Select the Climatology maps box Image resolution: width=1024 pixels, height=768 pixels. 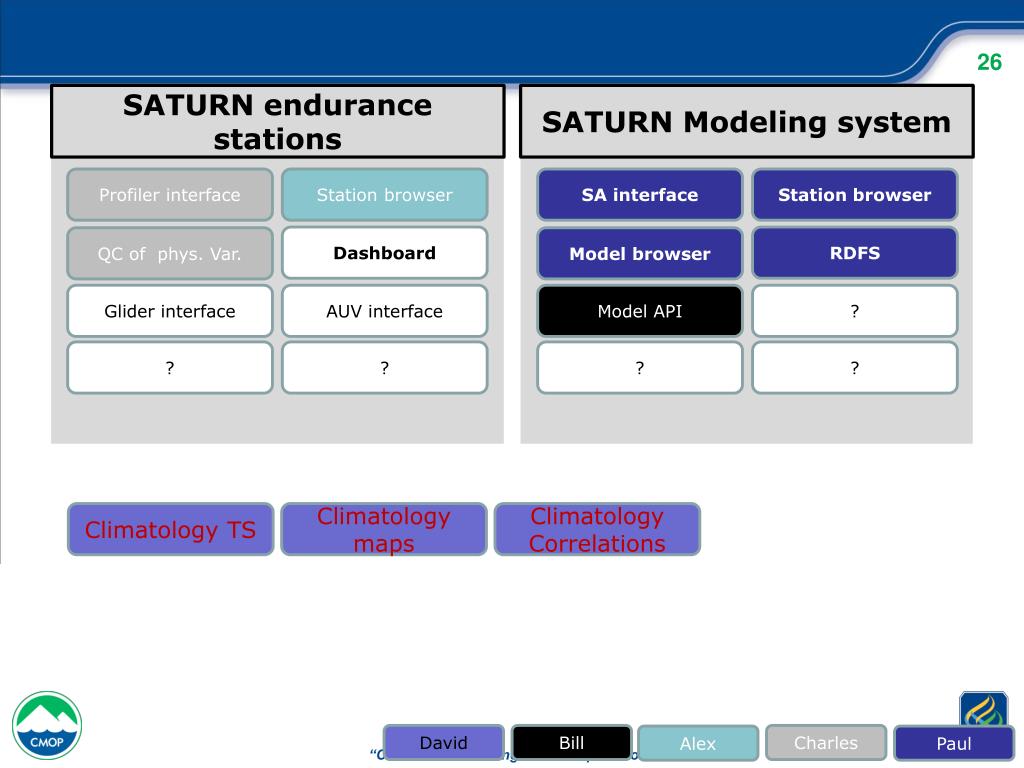pos(384,530)
